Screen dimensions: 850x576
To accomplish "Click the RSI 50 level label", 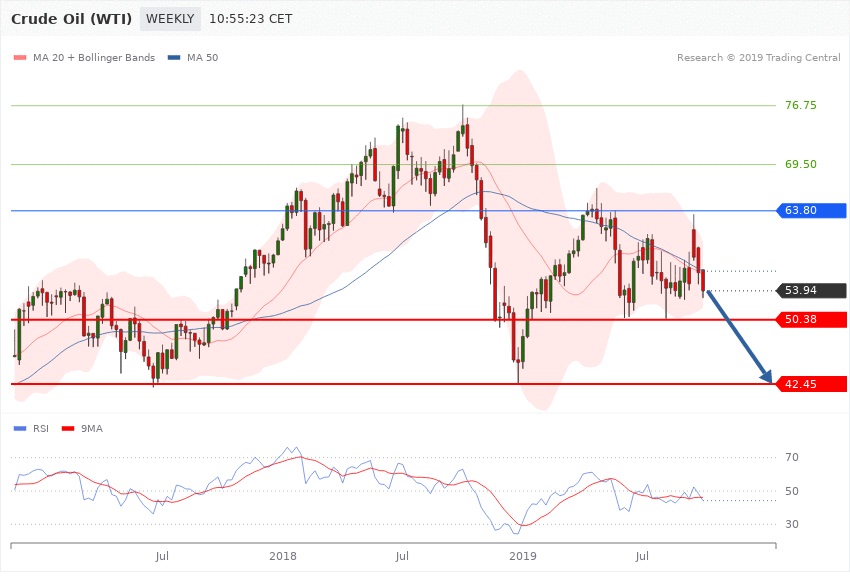I will click(792, 491).
